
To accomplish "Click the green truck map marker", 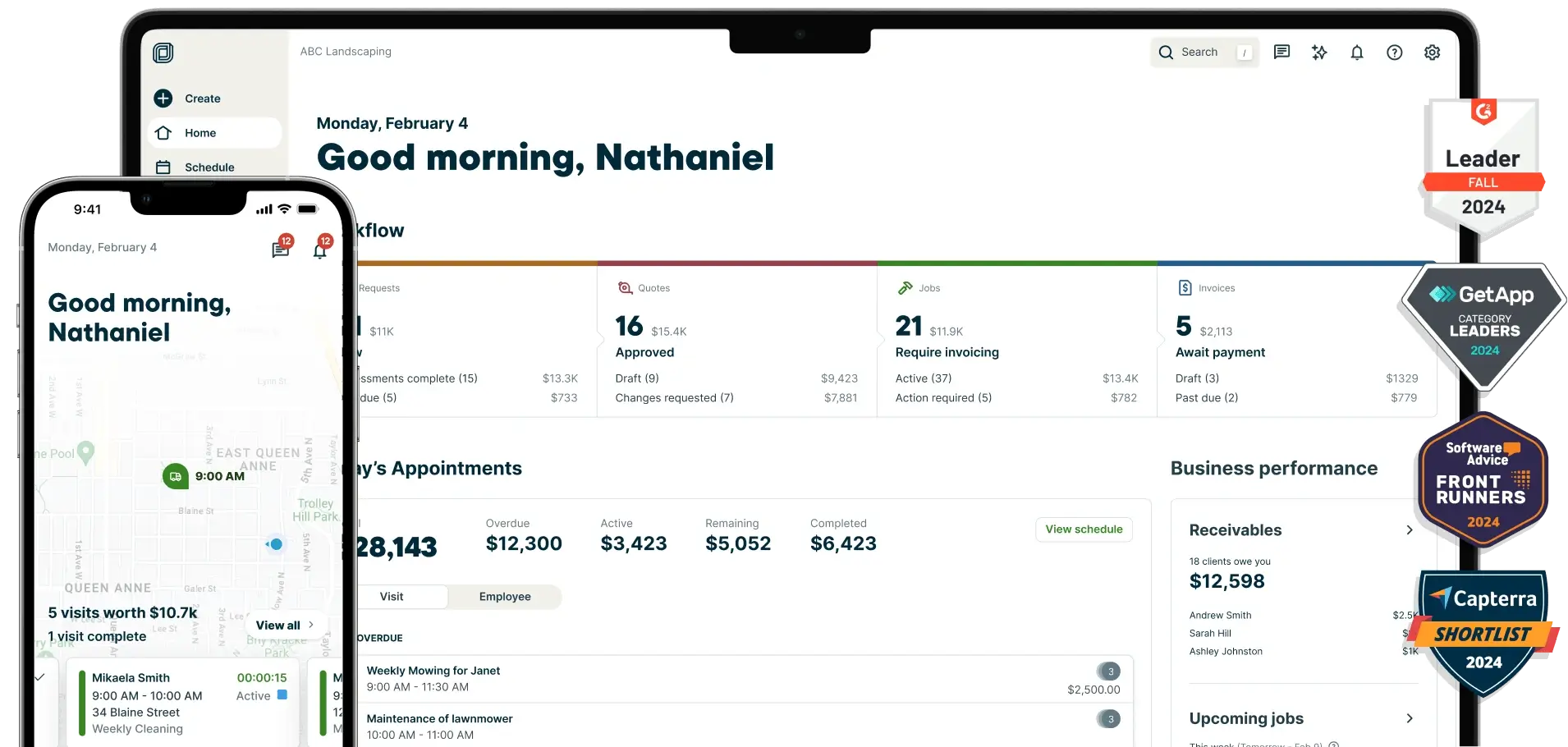I will click(176, 476).
